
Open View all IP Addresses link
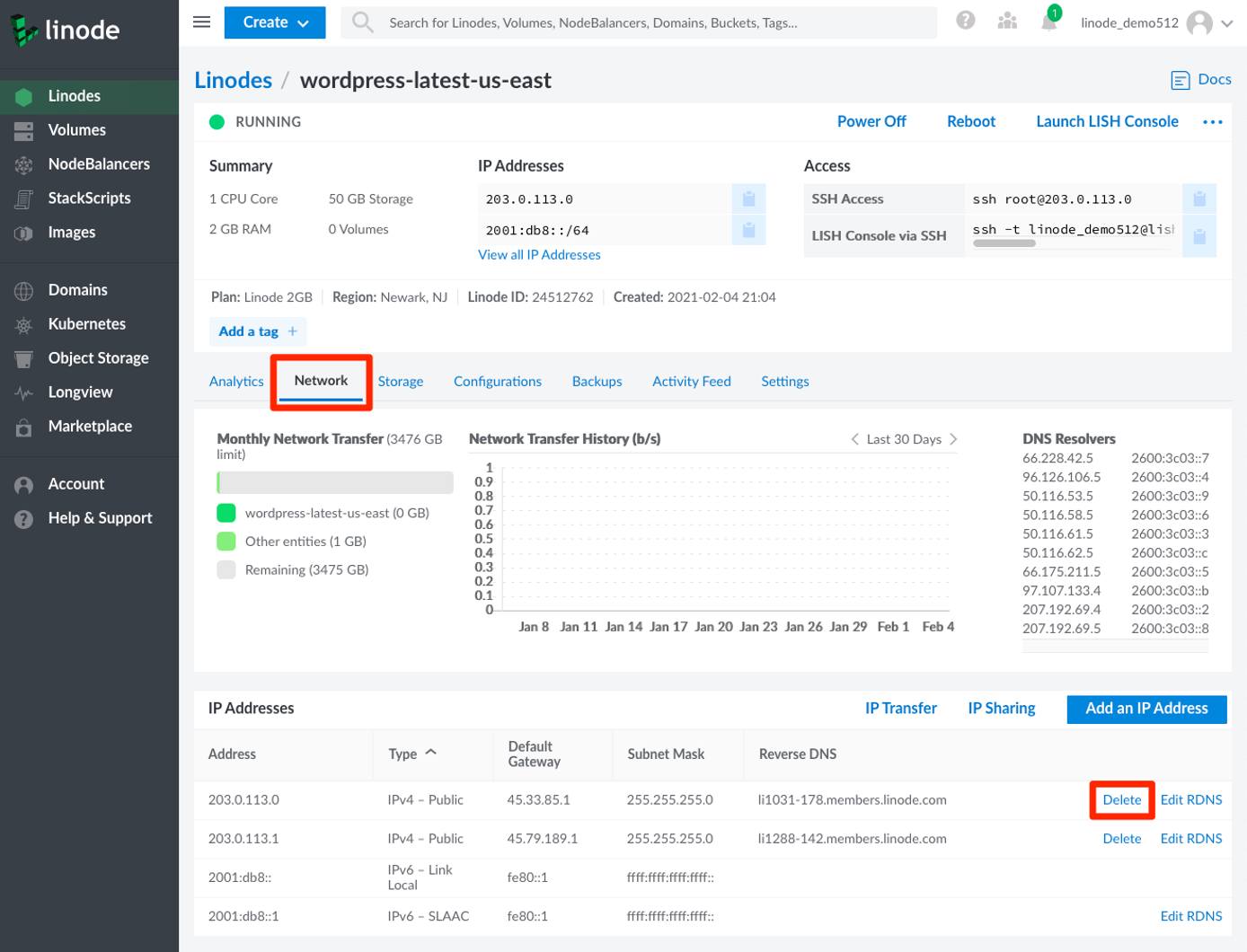click(x=539, y=254)
